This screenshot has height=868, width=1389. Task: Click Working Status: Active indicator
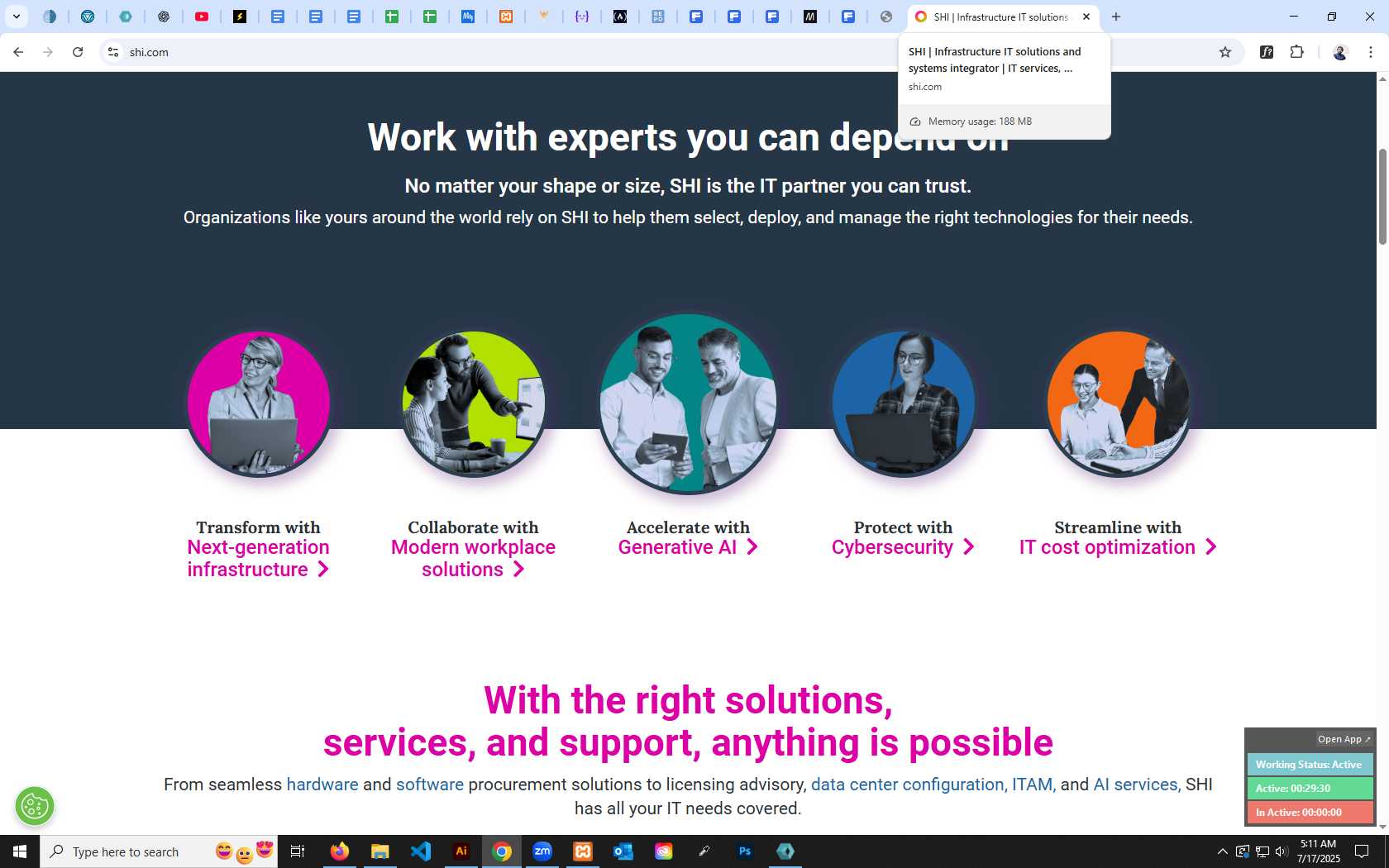(x=1310, y=765)
